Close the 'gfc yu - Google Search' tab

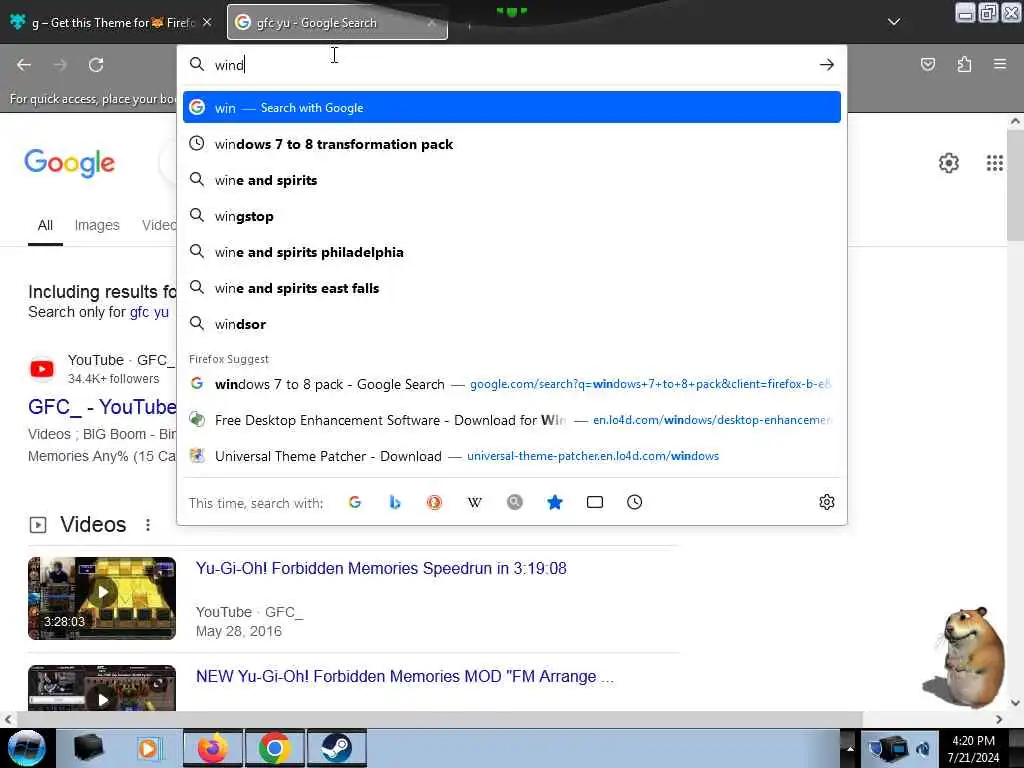[x=431, y=23]
